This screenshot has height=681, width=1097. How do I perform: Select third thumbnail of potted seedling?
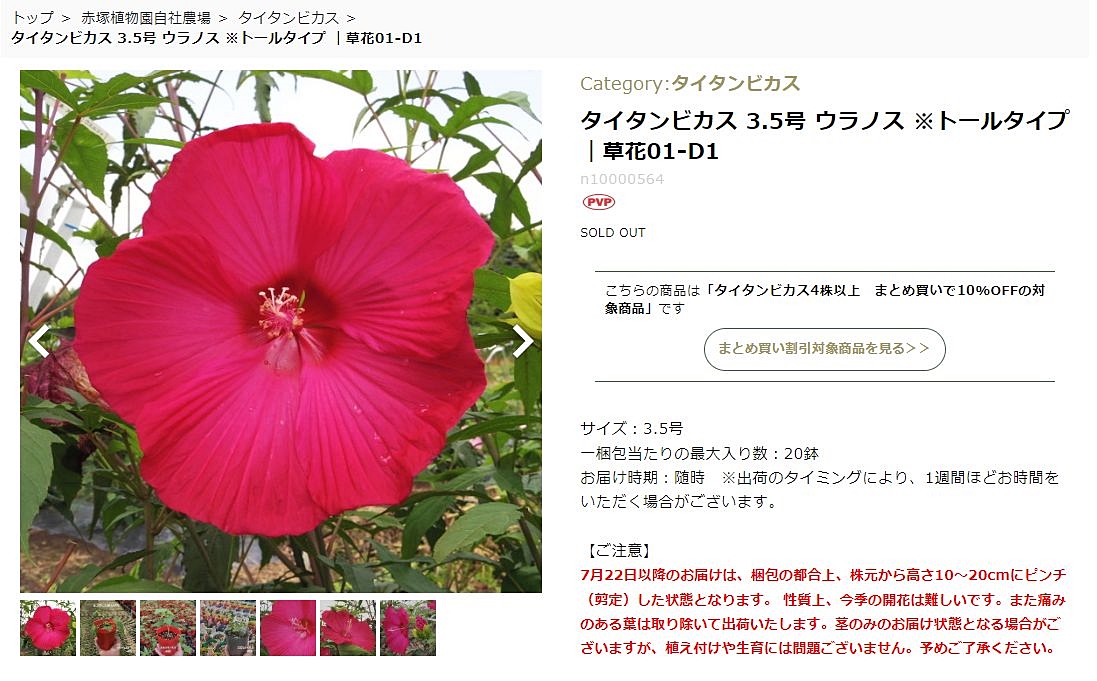click(168, 628)
